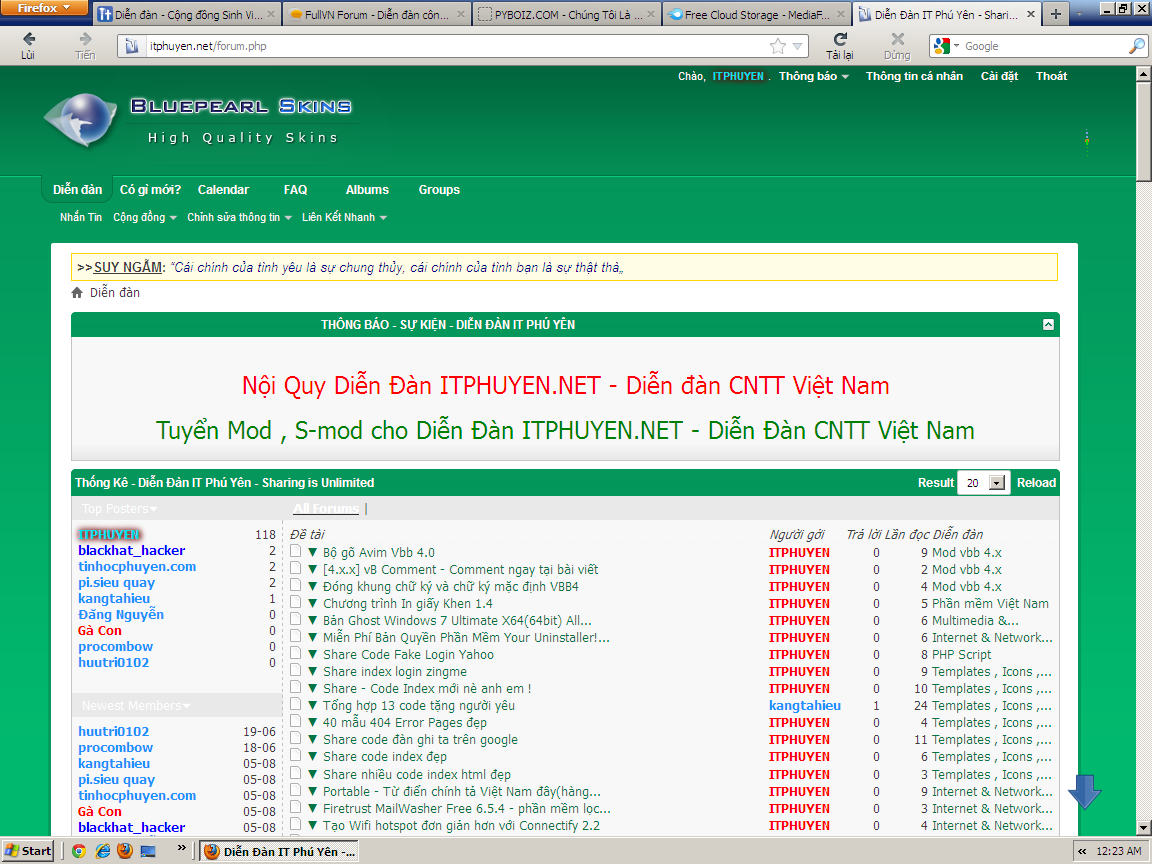The image size is (1152, 864).
Task: Open Google Chrome from the taskbar
Action: [x=79, y=851]
